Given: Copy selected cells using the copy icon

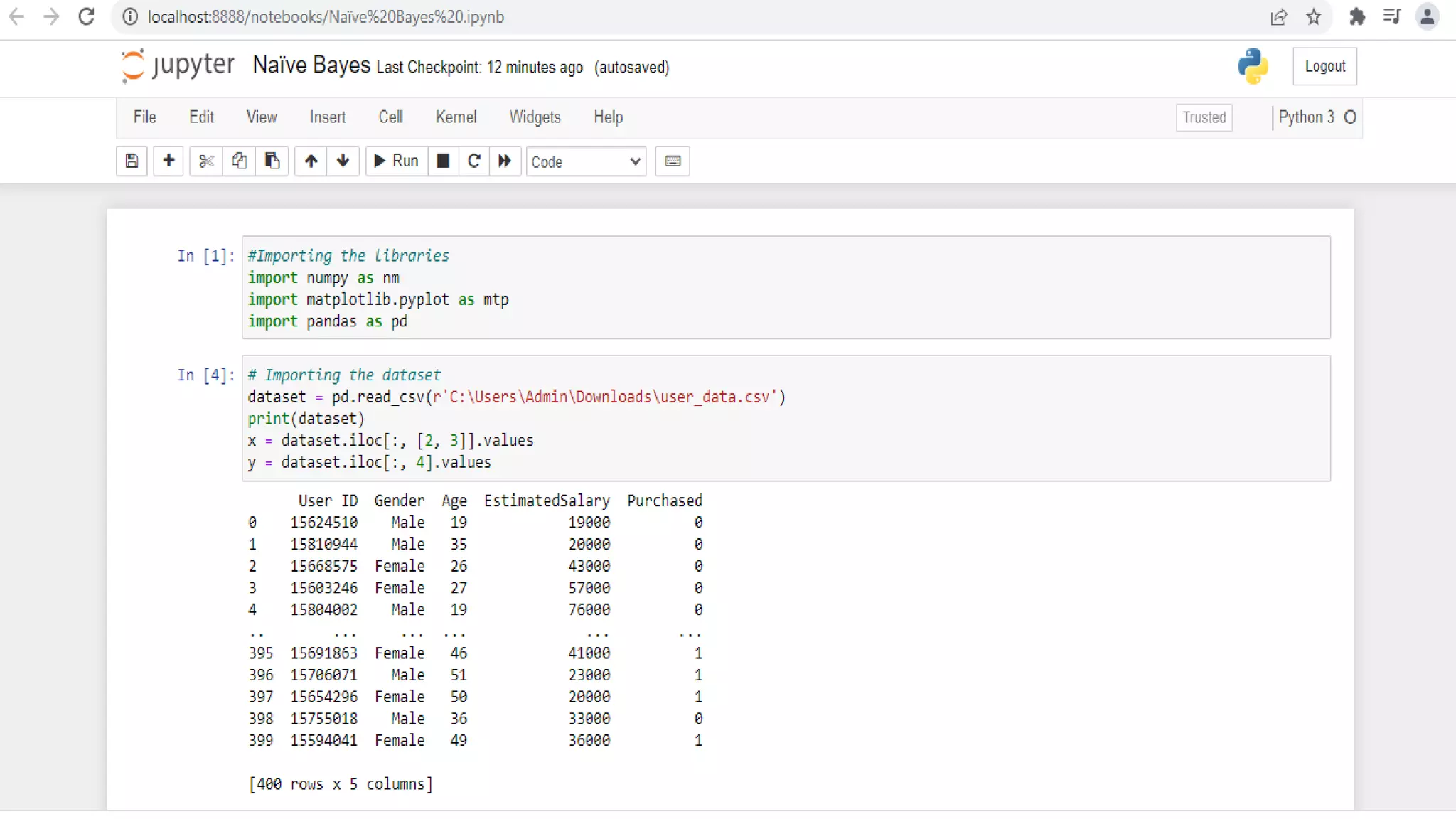Looking at the screenshot, I should 239,161.
